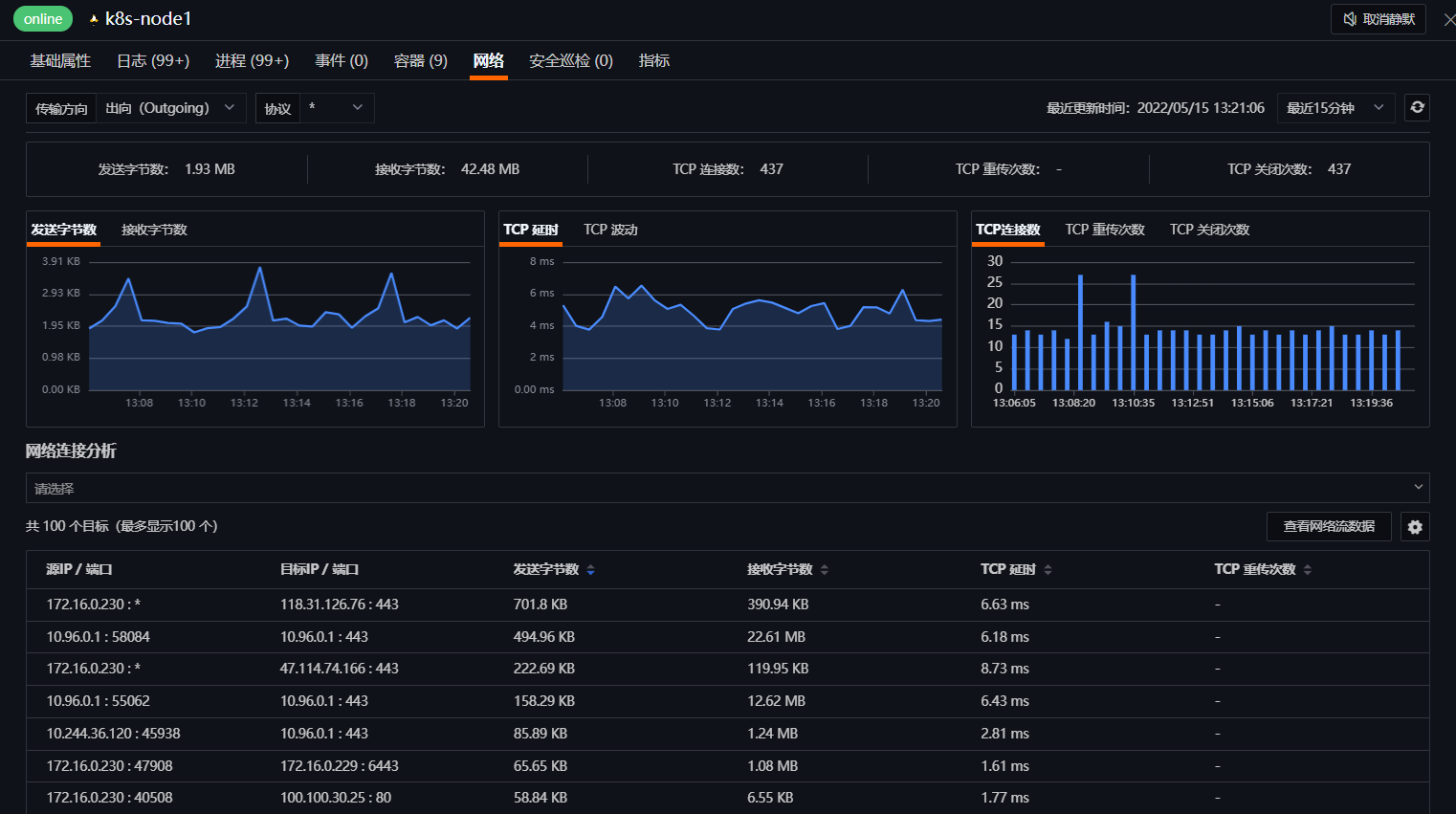Switch to the 容器 (9) tab
Screen dimensions: 1456x814
tap(420, 61)
